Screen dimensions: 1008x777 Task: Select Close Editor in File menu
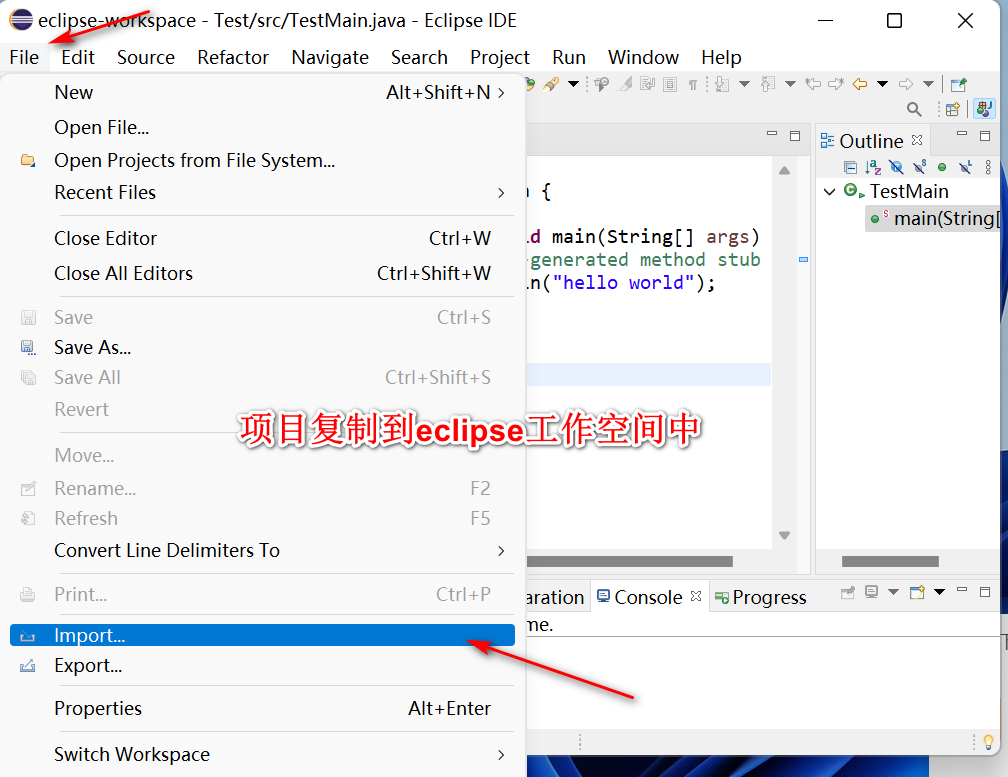click(262, 238)
